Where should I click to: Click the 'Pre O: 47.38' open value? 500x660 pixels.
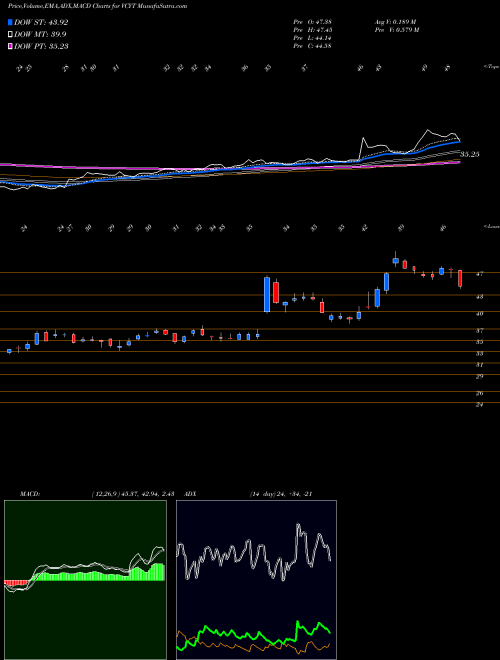click(312, 22)
